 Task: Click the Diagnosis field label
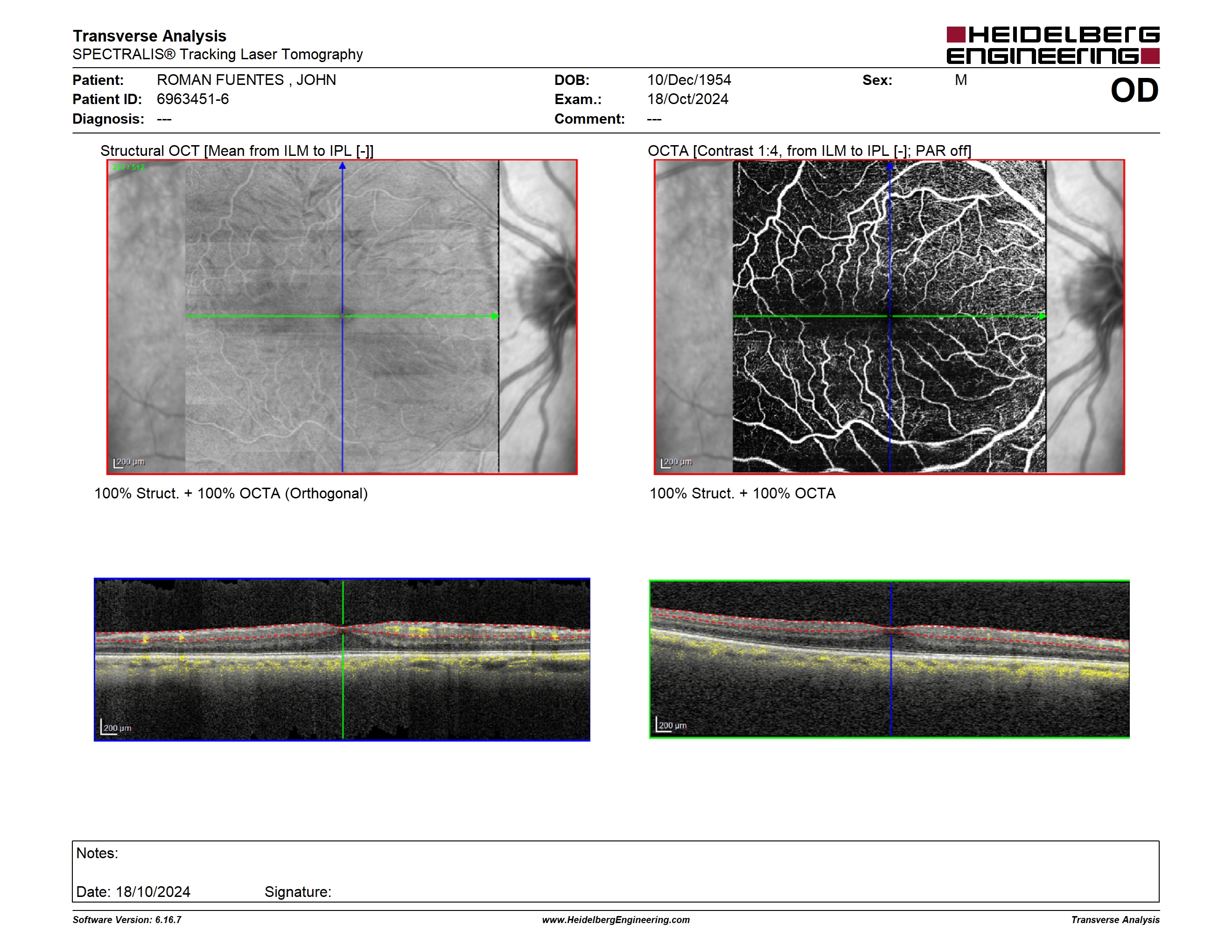(108, 119)
